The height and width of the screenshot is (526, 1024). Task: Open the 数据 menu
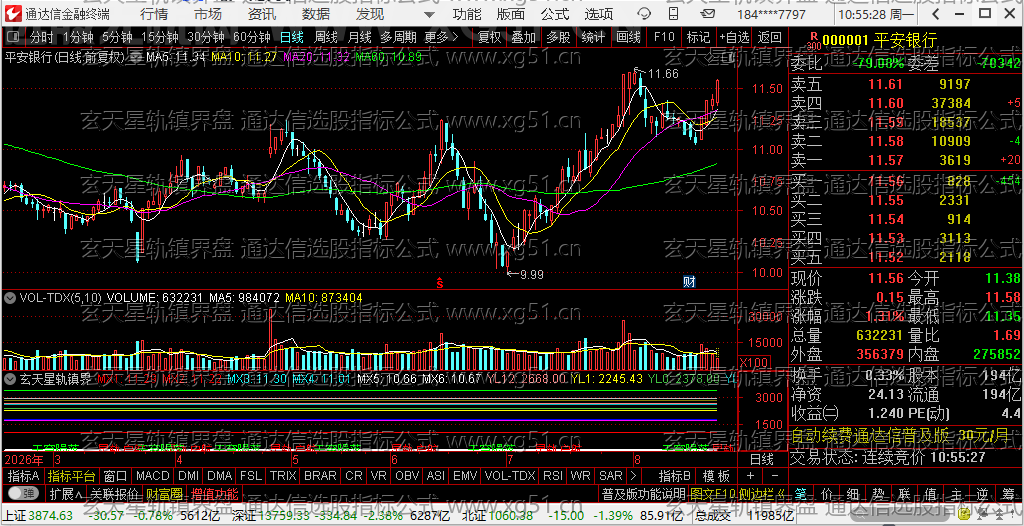(316, 14)
